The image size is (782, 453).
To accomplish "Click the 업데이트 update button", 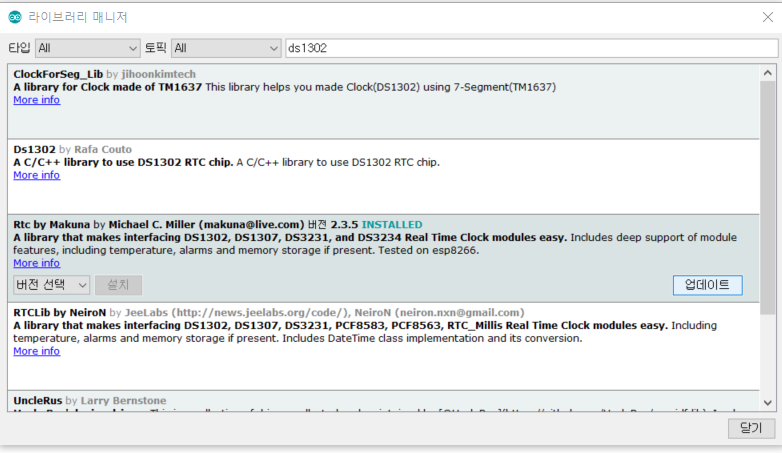I will [x=707, y=285].
